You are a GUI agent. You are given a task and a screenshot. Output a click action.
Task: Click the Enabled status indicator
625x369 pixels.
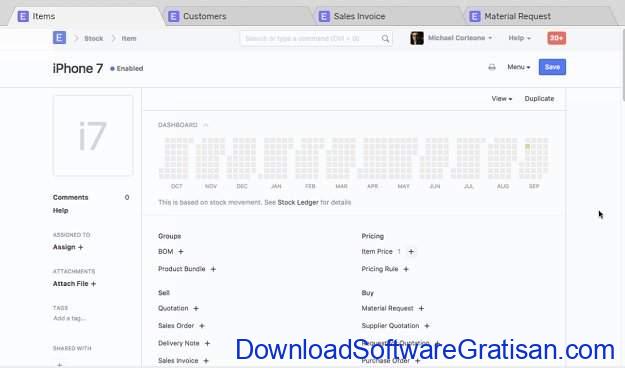point(126,69)
